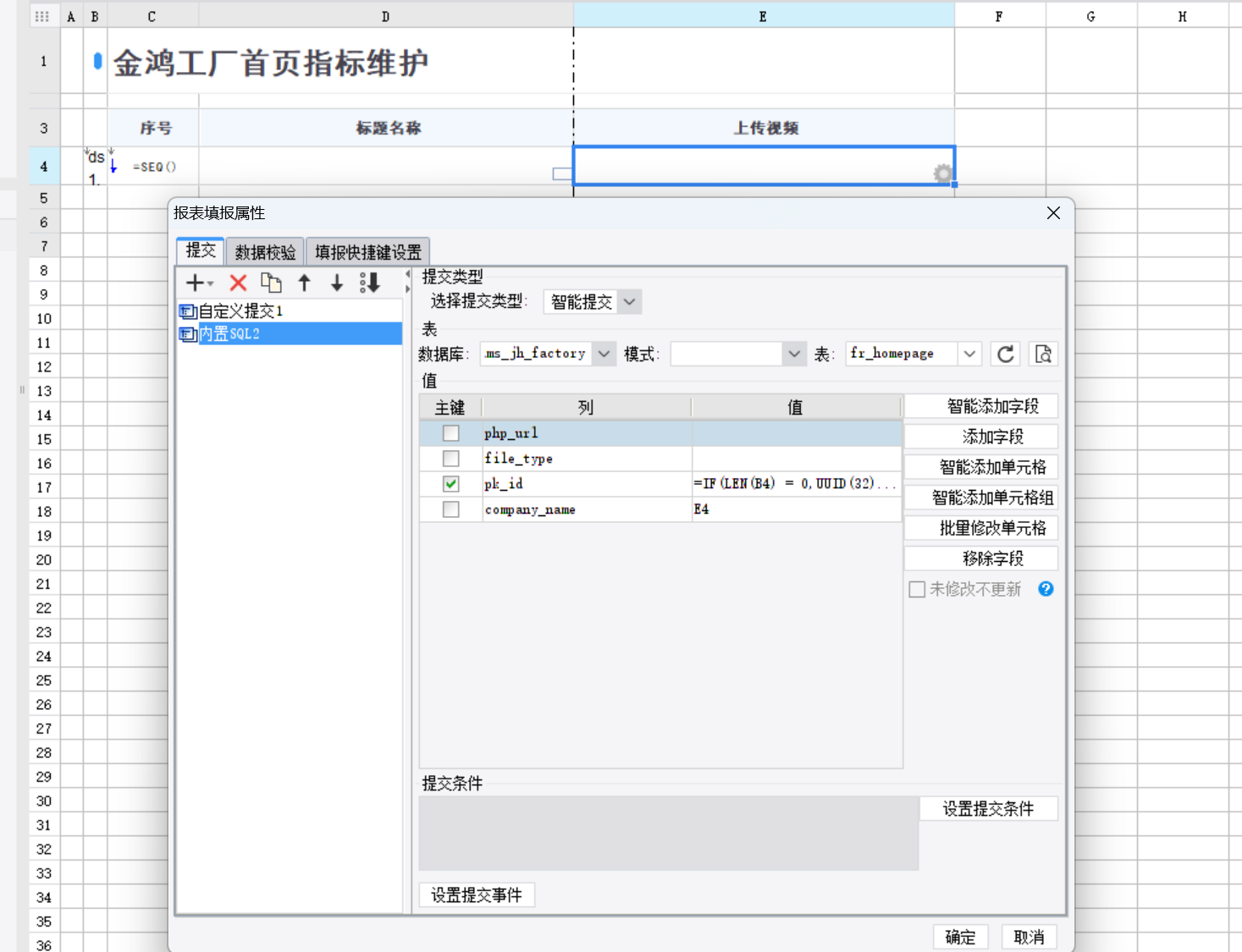
Task: Enable the 未修改不更新 checkbox
Action: coord(917,589)
